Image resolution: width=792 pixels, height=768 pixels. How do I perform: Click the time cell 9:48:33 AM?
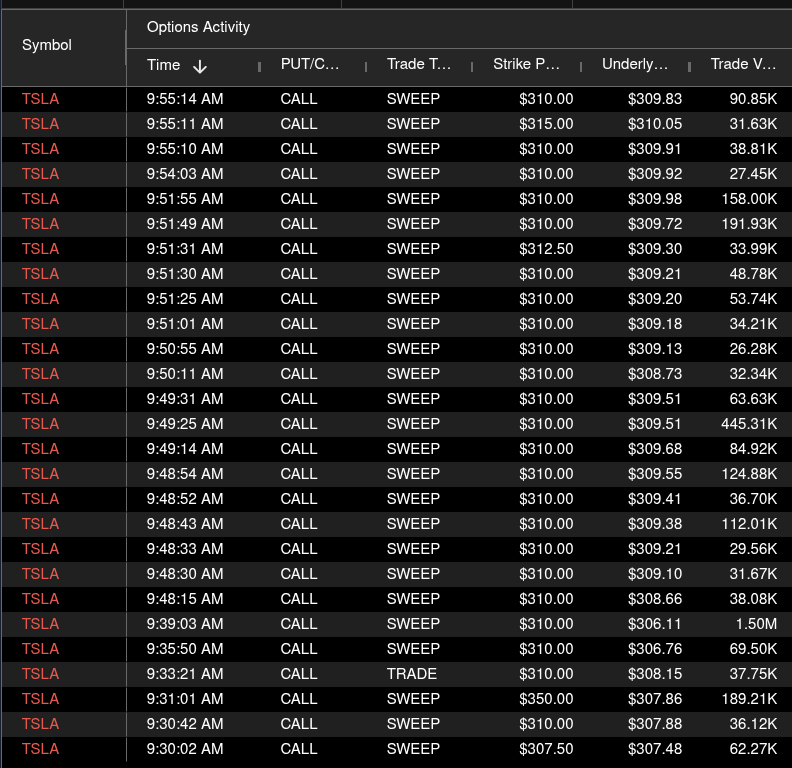tap(185, 549)
